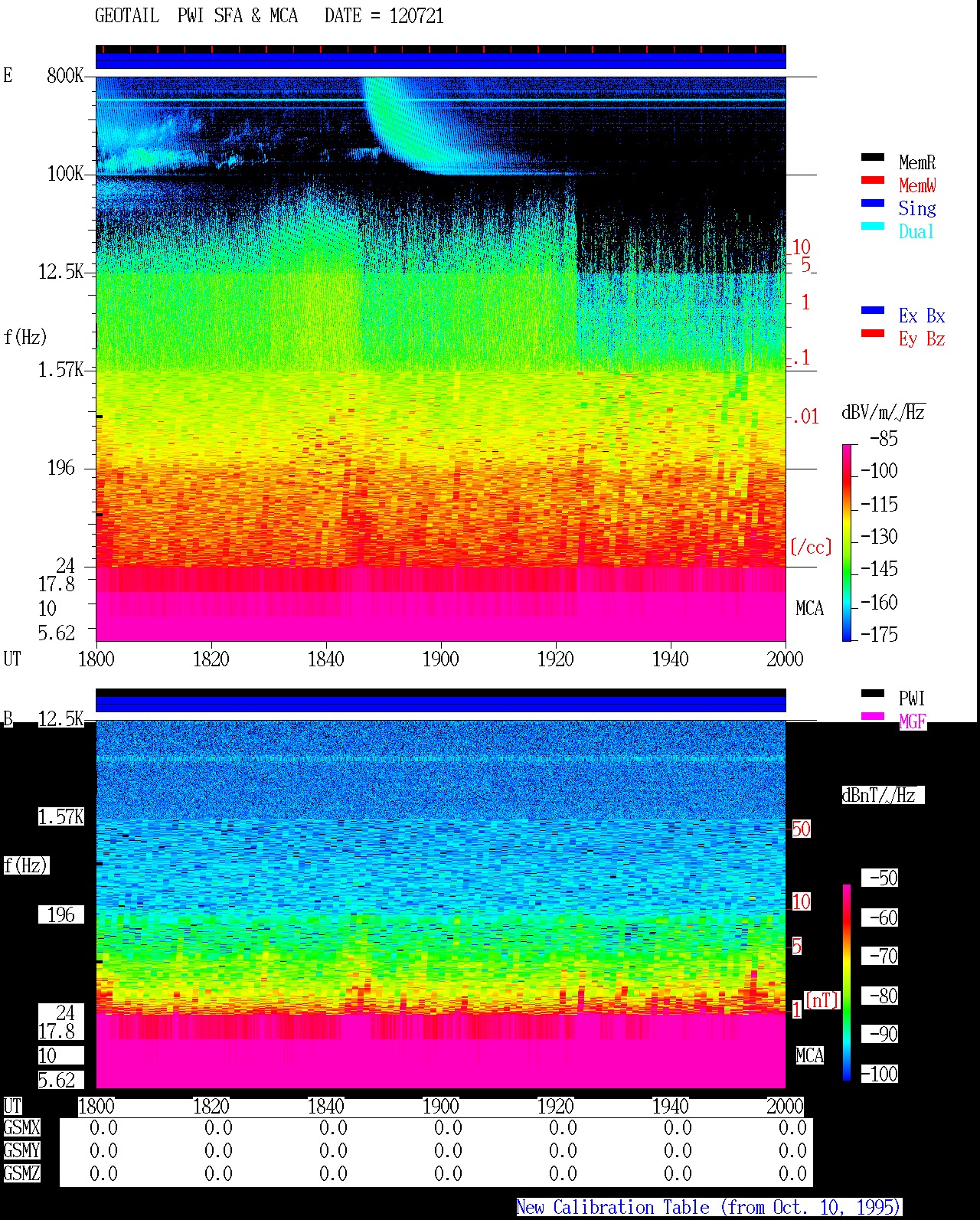Click the B panel axis letter
Image resolution: width=980 pixels, height=1220 pixels.
[8, 718]
